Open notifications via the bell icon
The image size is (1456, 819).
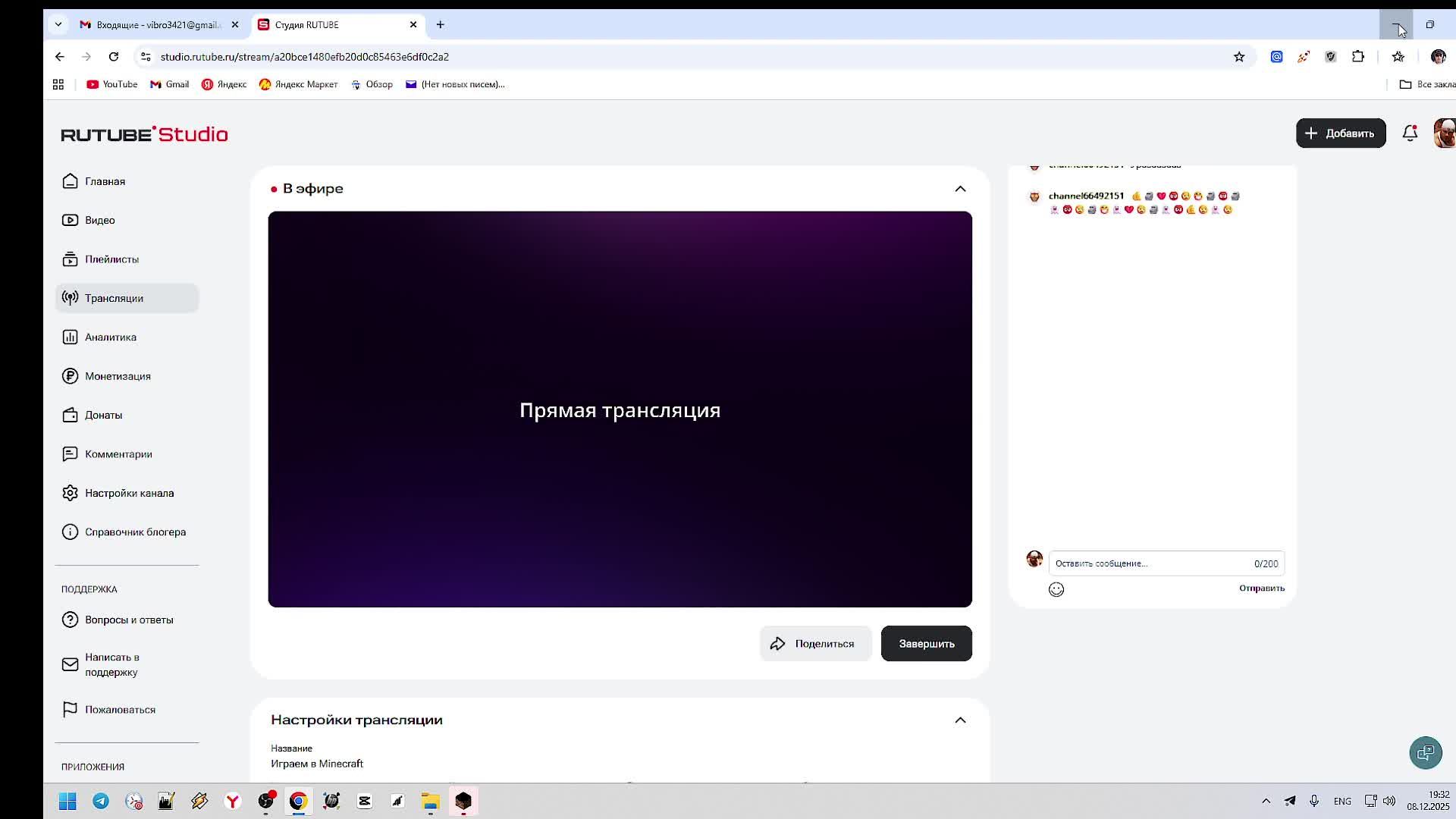(1410, 133)
